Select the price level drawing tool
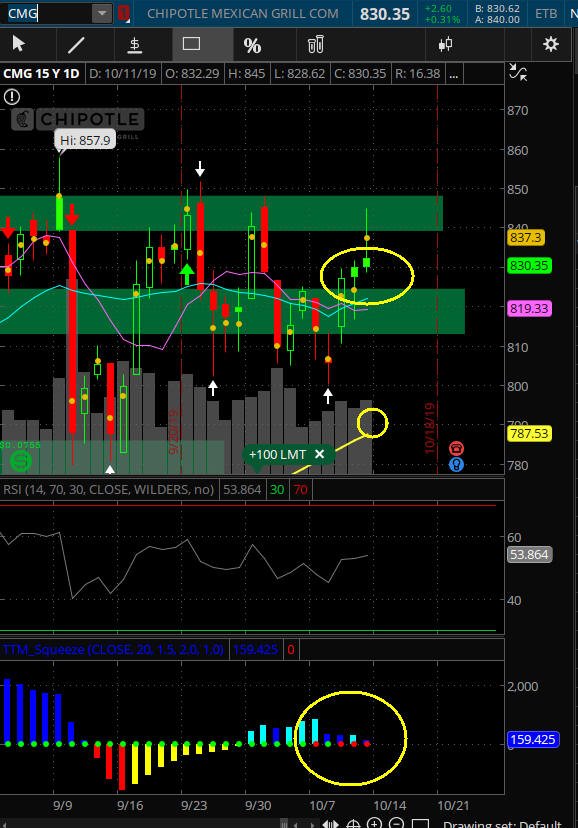578x828 pixels. point(135,45)
